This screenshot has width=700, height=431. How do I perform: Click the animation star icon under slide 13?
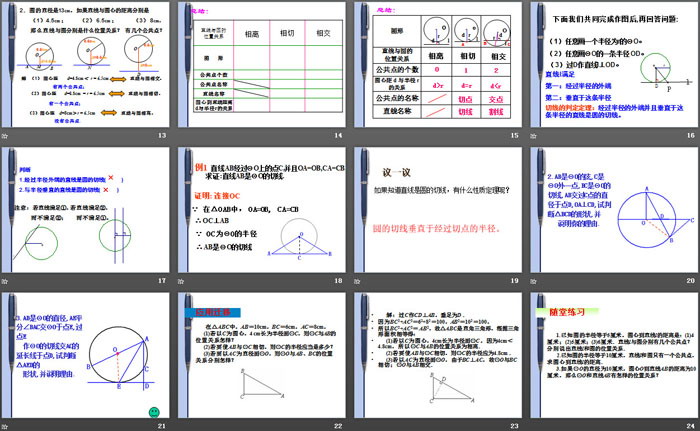[x=5, y=135]
